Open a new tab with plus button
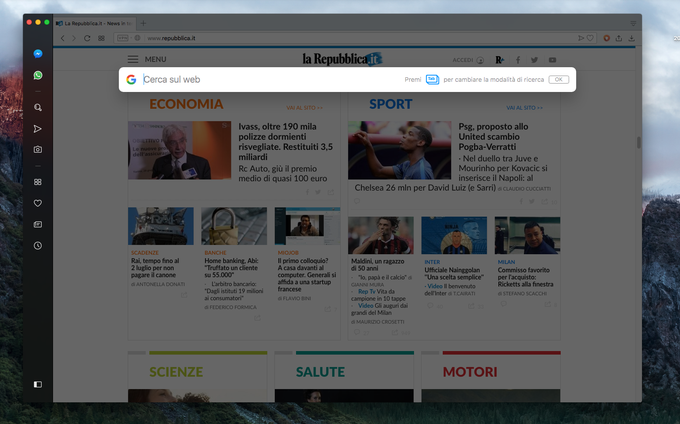Screen dimensions: 680x424 pos(143,23)
